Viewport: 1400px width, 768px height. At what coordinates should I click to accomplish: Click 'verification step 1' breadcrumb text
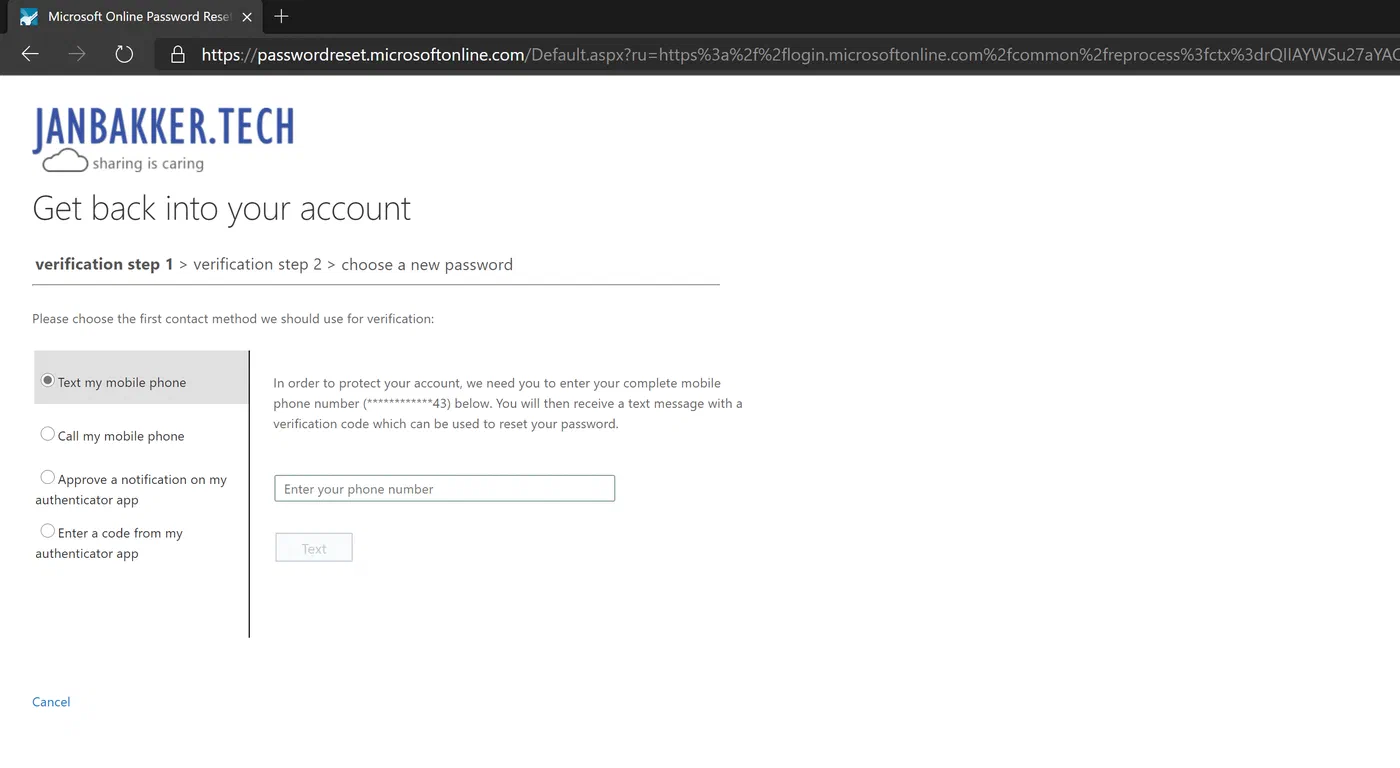tap(104, 264)
